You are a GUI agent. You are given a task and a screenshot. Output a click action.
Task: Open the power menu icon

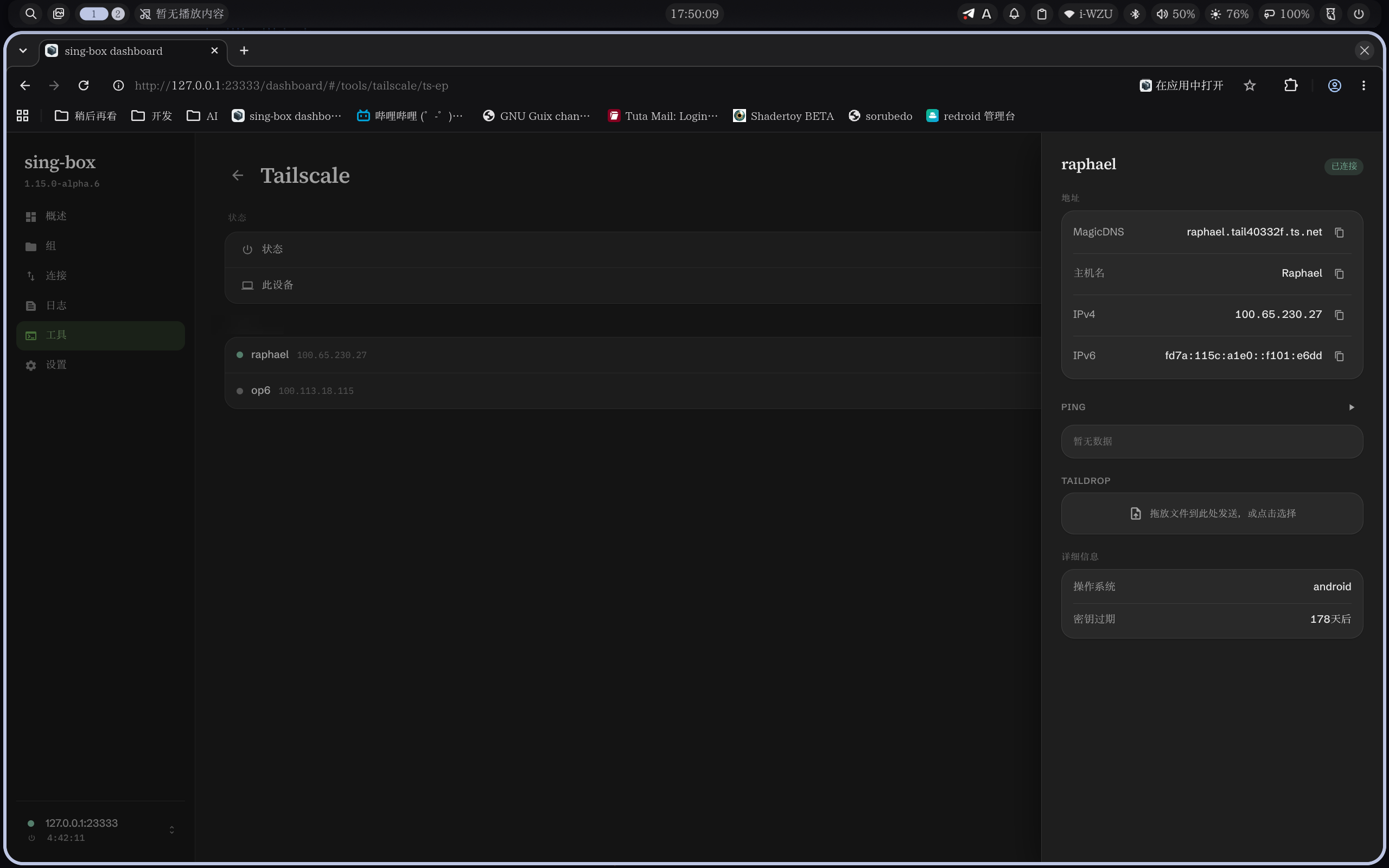[1359, 14]
